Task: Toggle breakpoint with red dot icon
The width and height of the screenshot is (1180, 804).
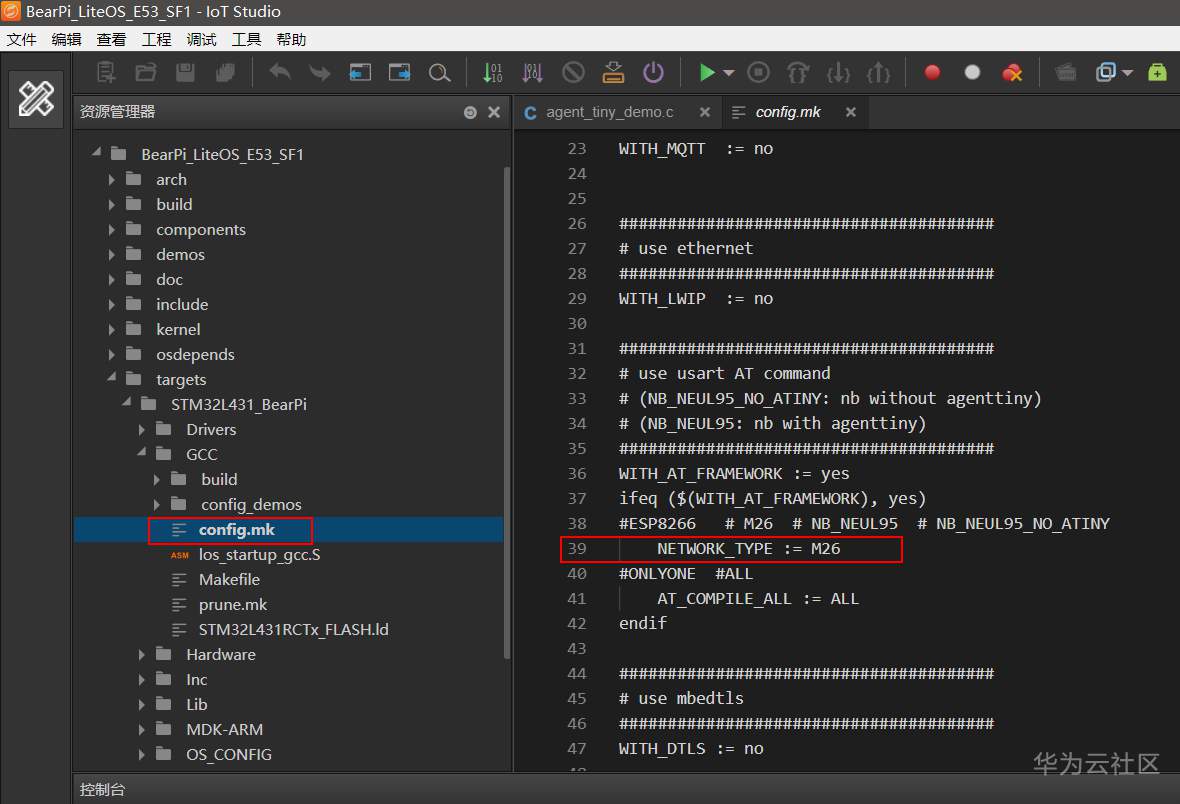Action: click(x=932, y=72)
